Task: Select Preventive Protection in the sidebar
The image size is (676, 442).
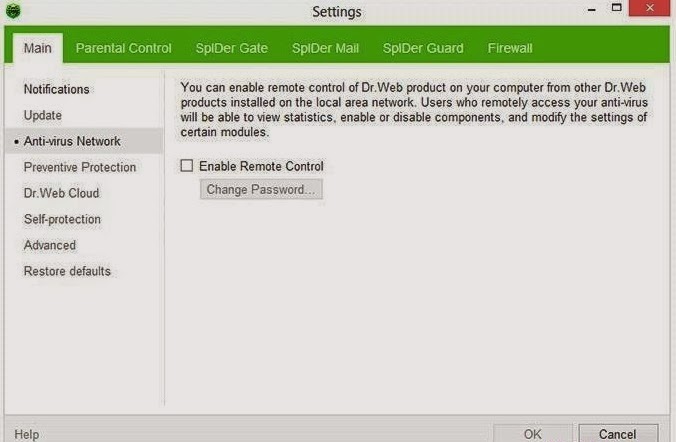Action: 84,167
